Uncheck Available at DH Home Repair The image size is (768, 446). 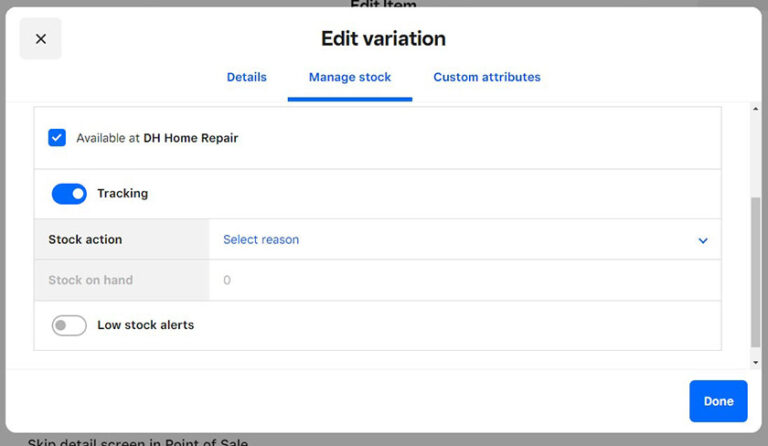pos(57,138)
